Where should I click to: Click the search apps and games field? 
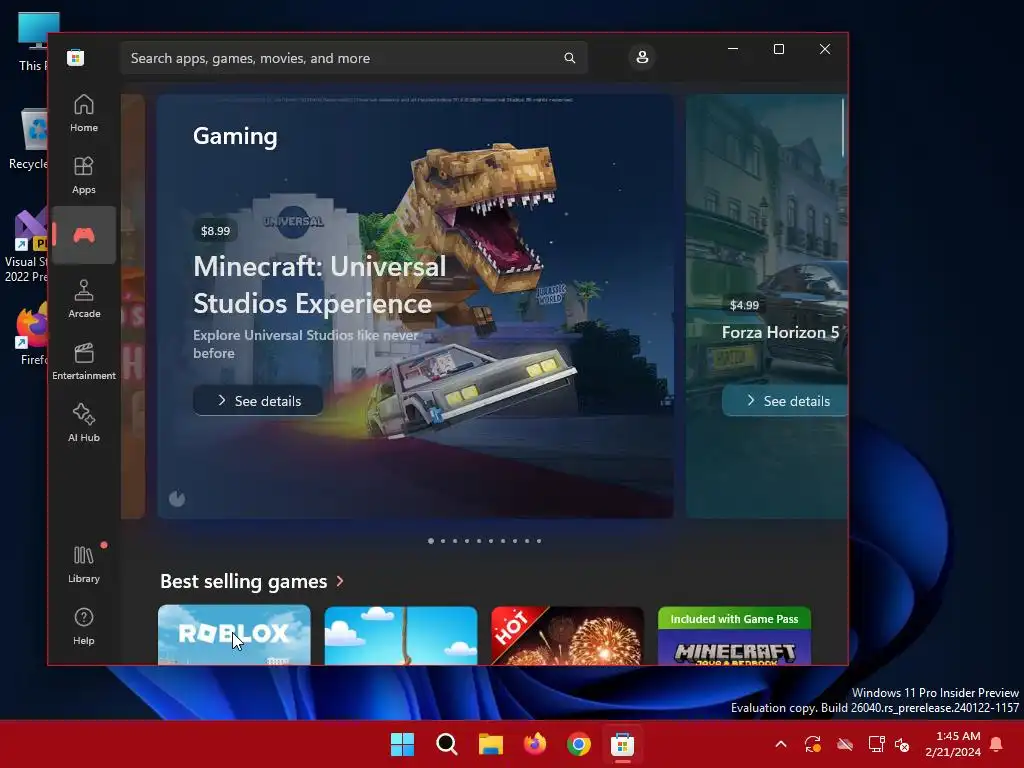point(354,58)
